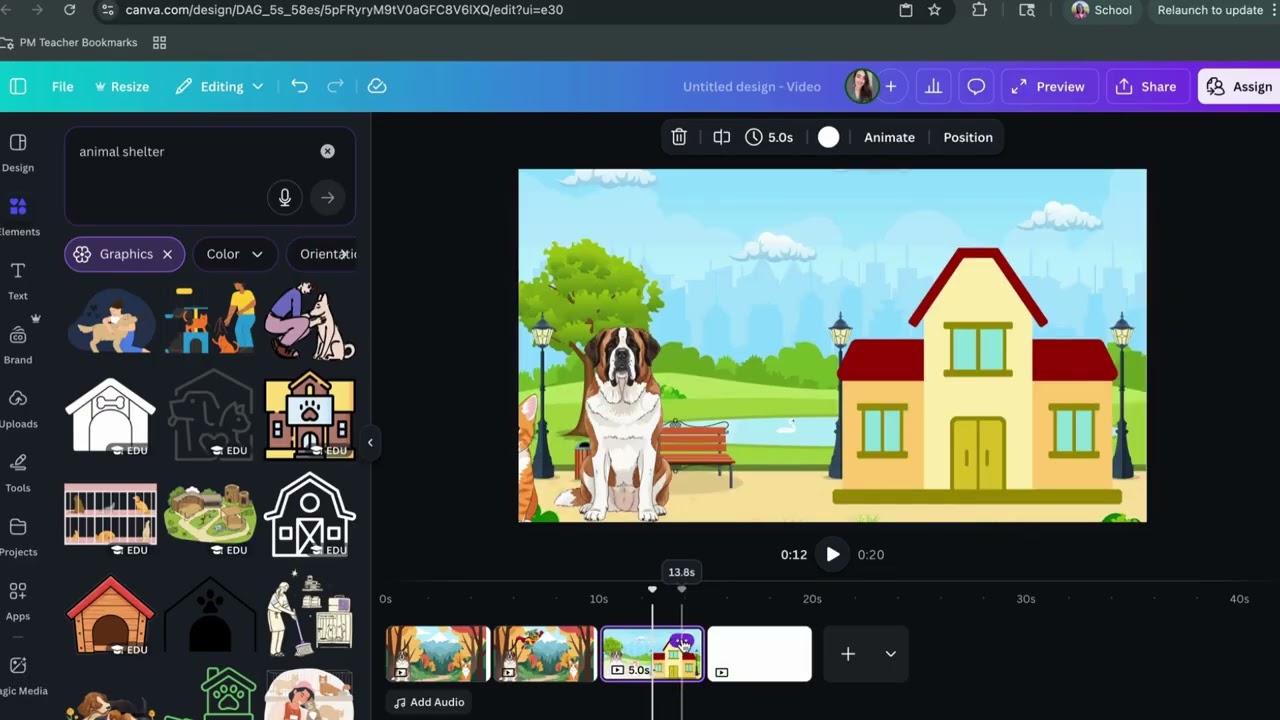1280x720 pixels.
Task: Select the person hugging dog graphic
Action: coord(112,320)
